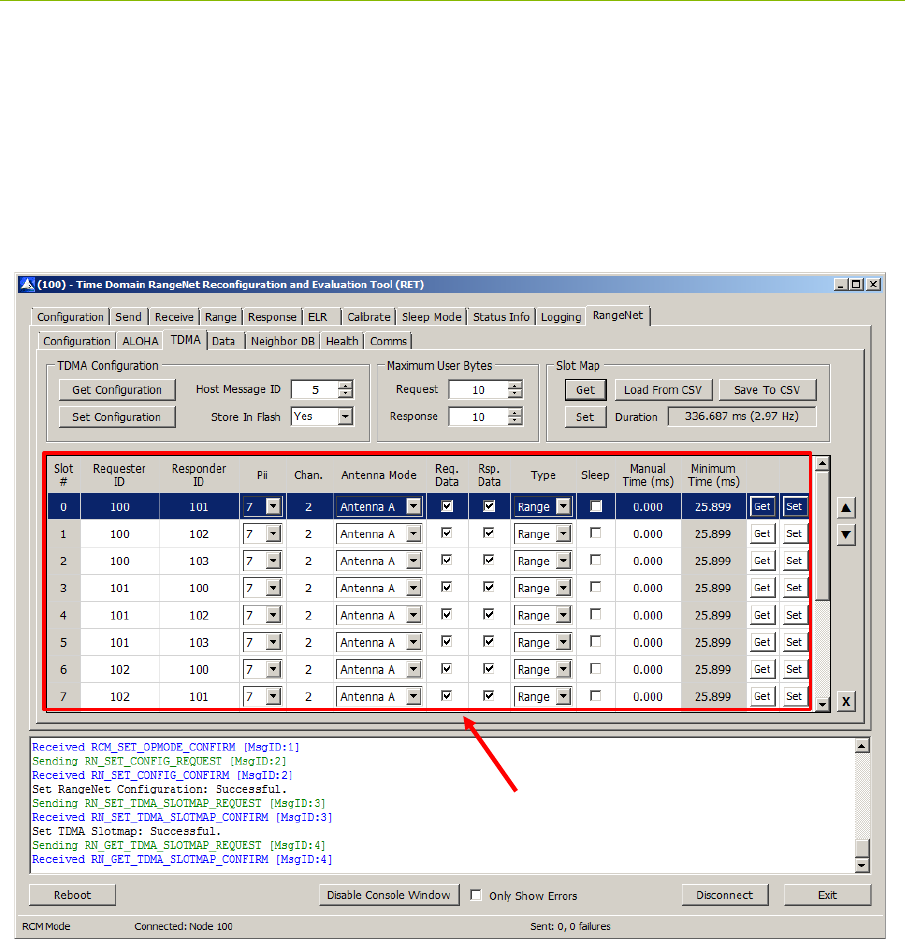Open the Send tab

tap(128, 317)
